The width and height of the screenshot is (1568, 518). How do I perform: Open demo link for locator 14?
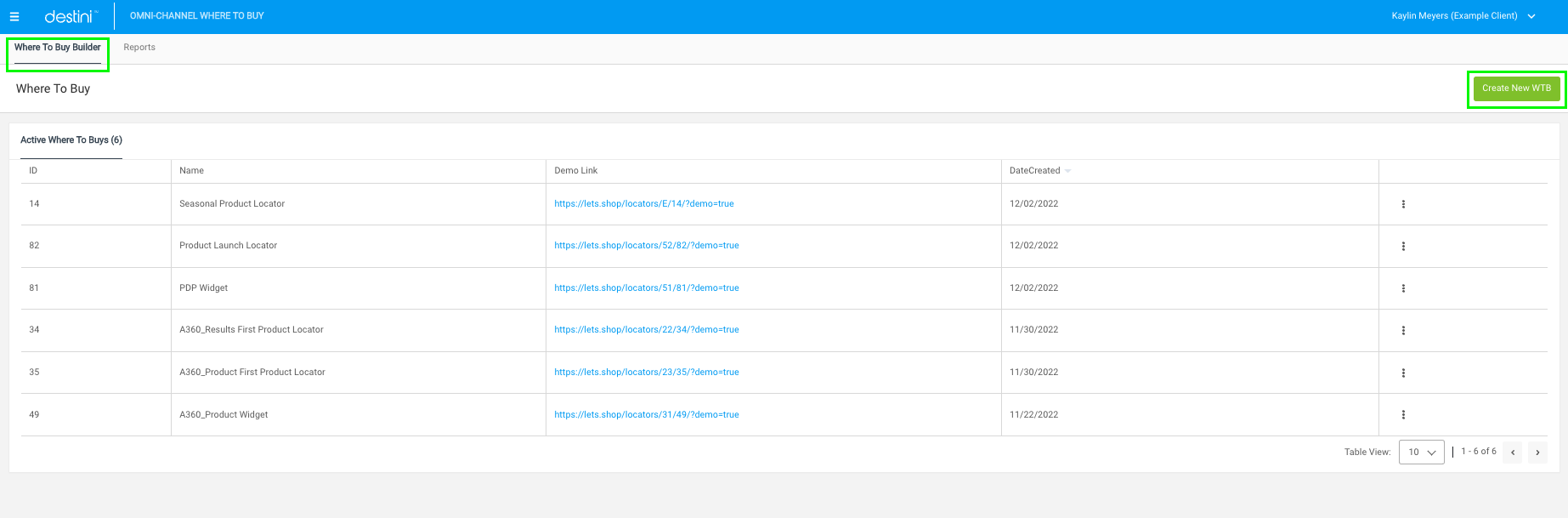coord(644,204)
